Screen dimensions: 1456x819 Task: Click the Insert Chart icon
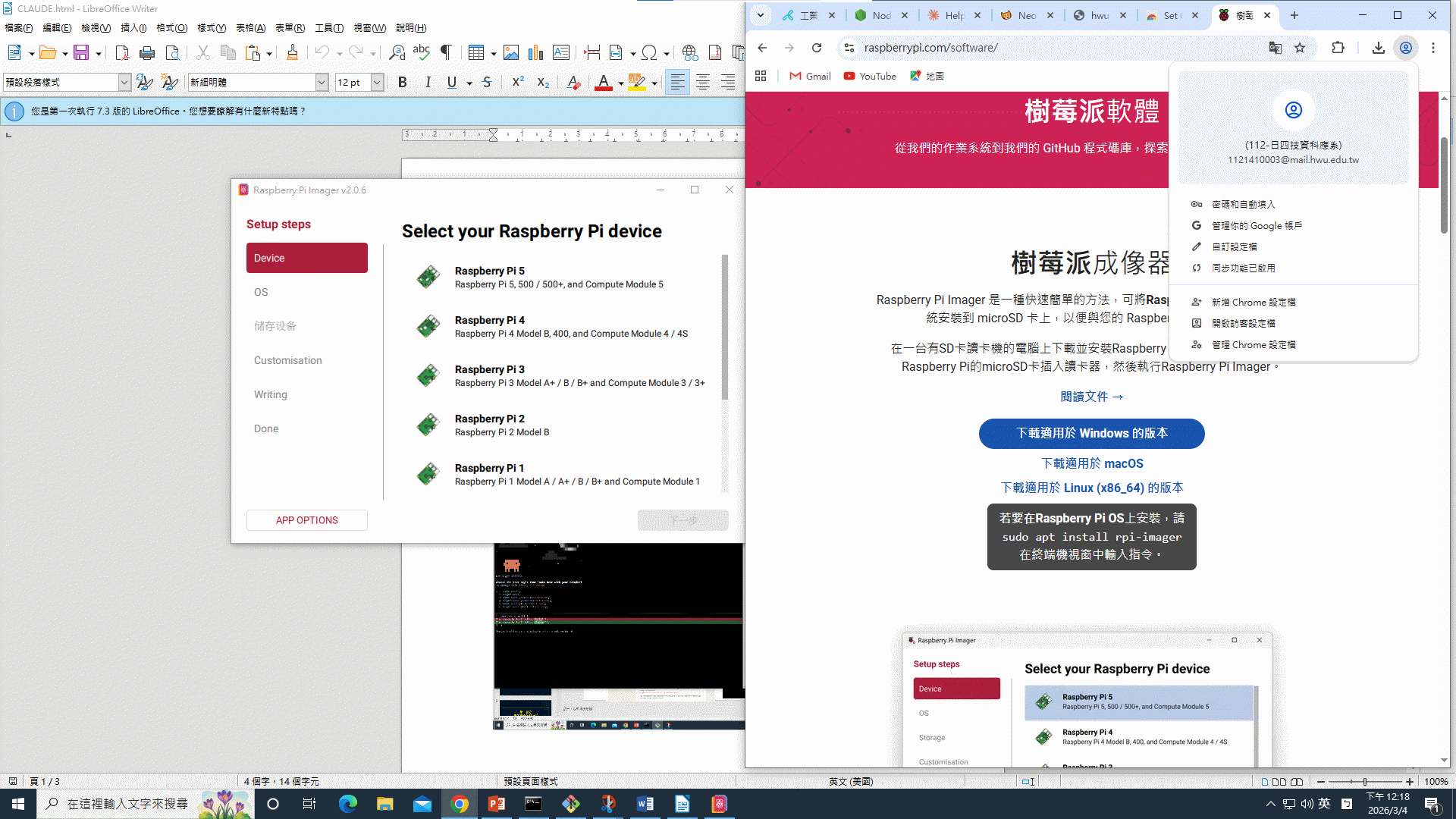tap(536, 52)
